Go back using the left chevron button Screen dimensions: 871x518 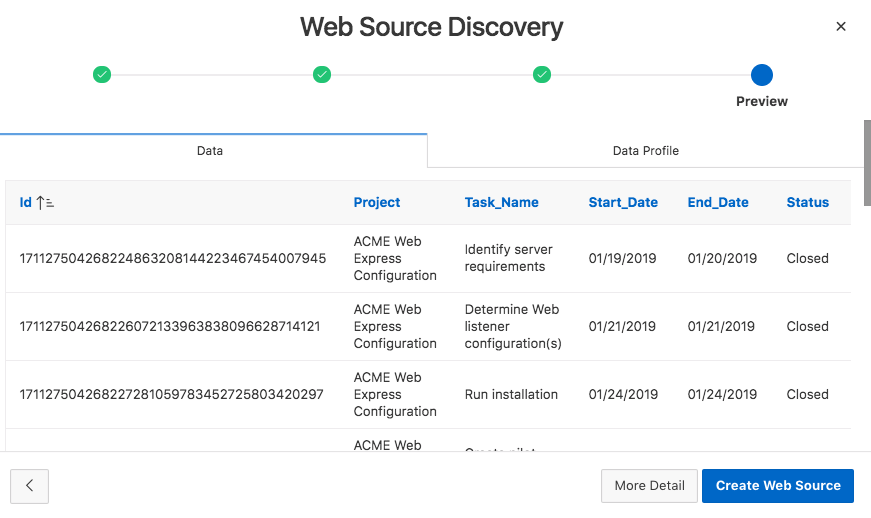[30, 486]
